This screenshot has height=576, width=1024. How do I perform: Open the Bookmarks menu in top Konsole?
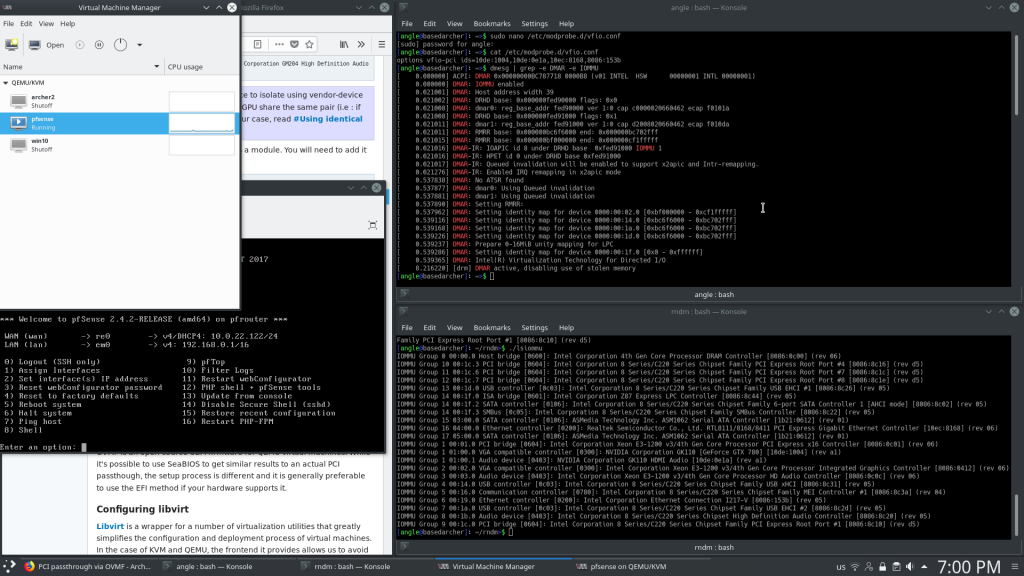492,23
